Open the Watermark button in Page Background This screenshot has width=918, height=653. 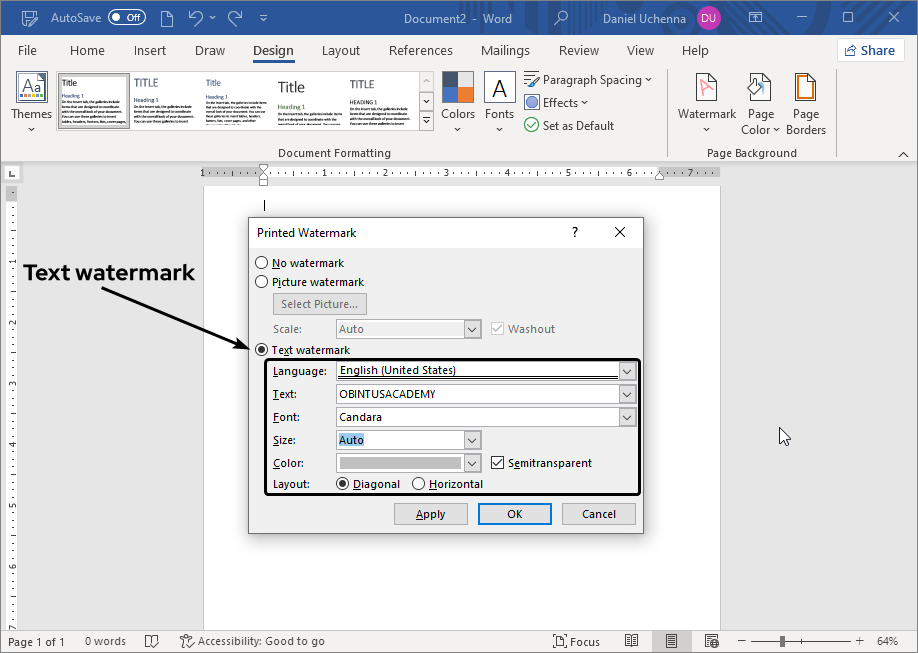(x=706, y=89)
